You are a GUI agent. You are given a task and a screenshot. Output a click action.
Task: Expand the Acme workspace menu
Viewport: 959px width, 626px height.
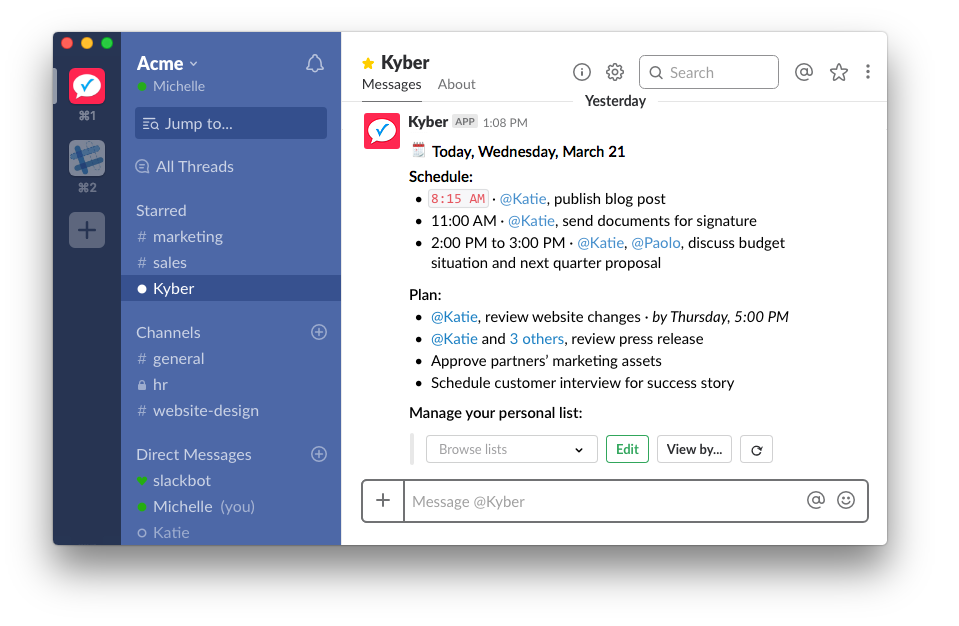tap(168, 63)
